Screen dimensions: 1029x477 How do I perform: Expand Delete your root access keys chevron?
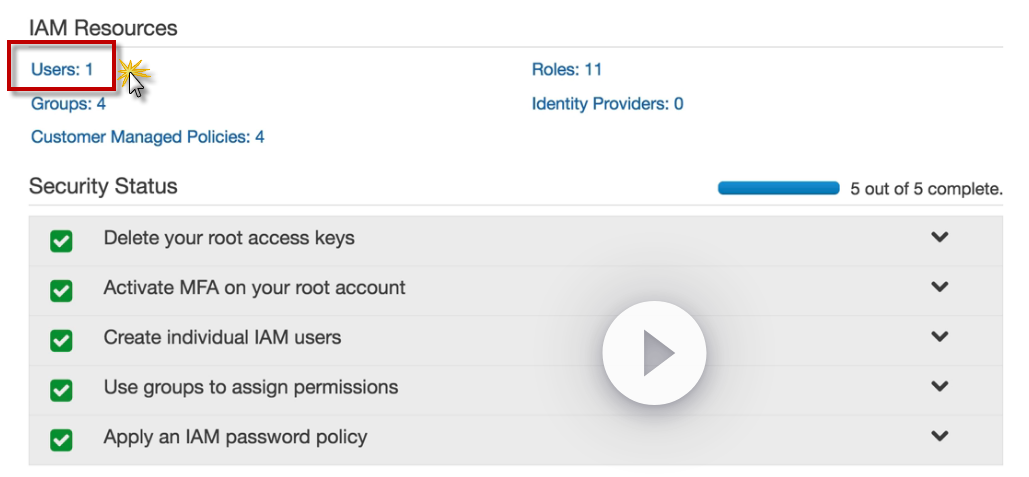939,238
